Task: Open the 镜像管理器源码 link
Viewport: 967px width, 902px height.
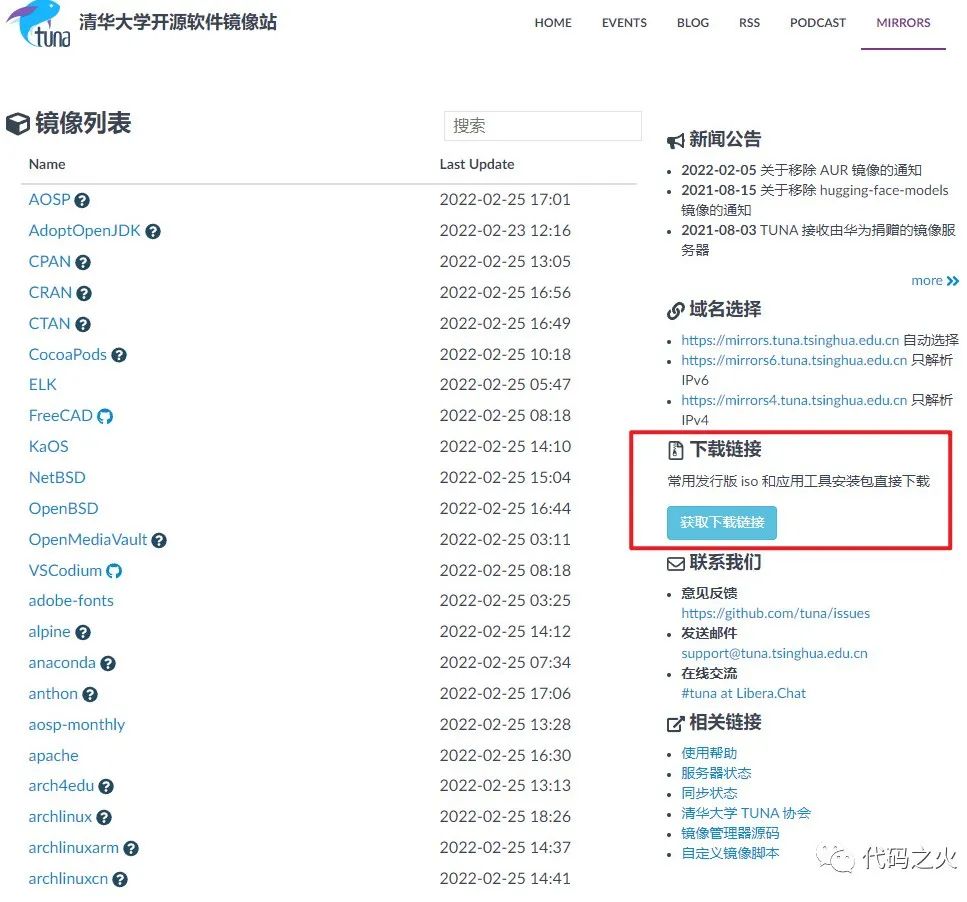Action: click(x=730, y=834)
